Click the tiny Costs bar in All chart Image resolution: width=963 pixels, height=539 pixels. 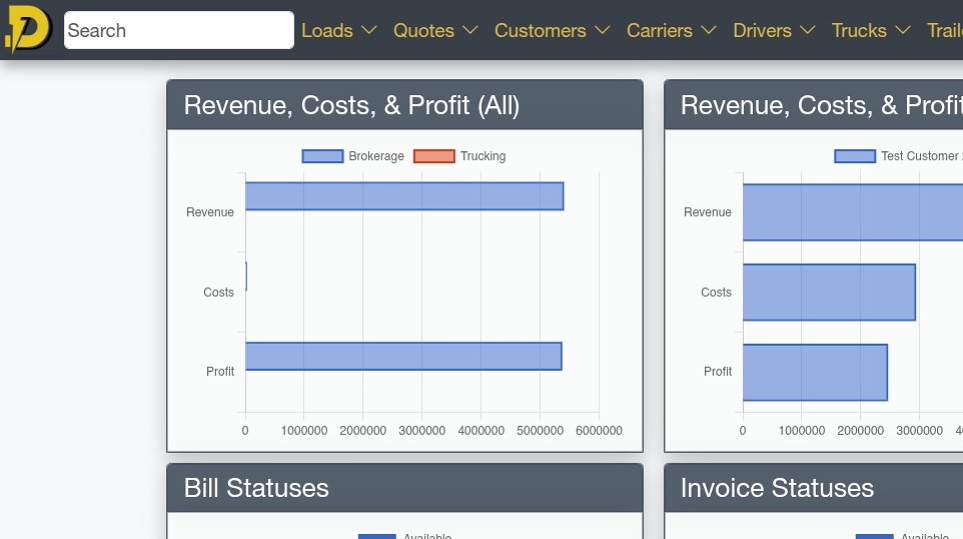pos(246,276)
